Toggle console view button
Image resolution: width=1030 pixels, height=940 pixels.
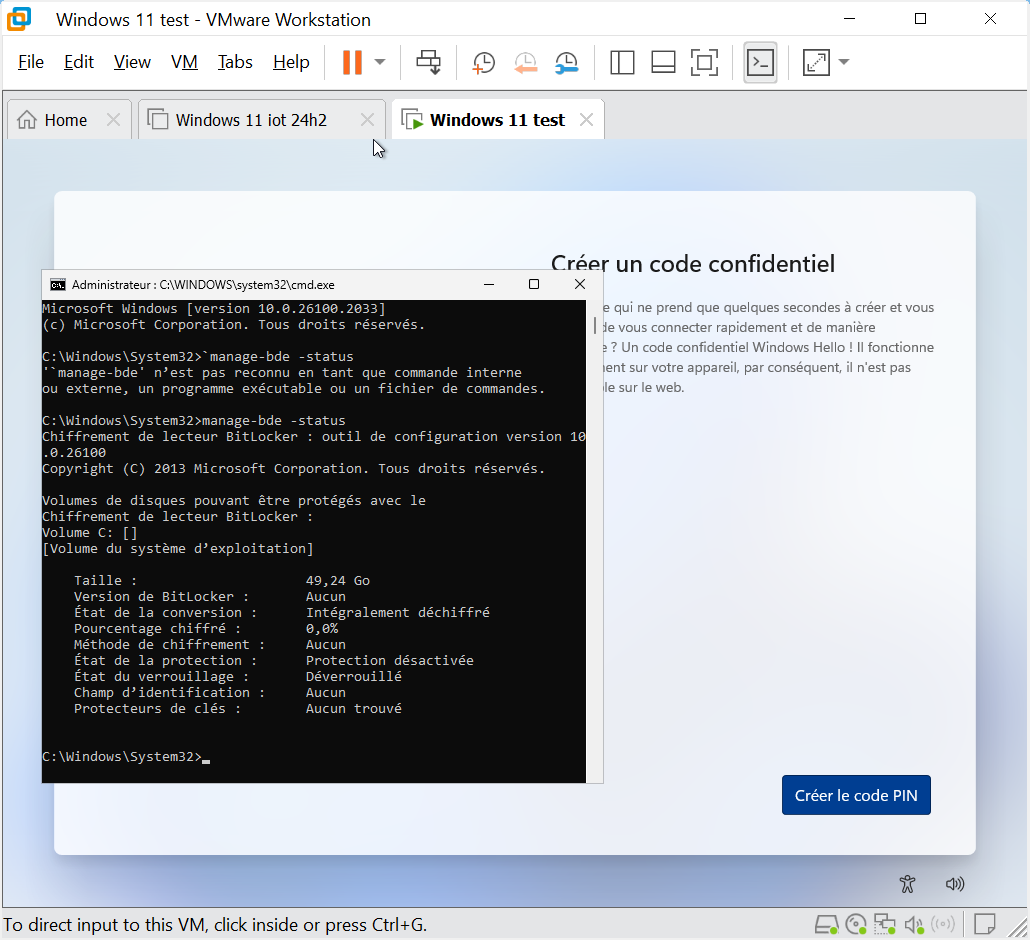coord(760,62)
